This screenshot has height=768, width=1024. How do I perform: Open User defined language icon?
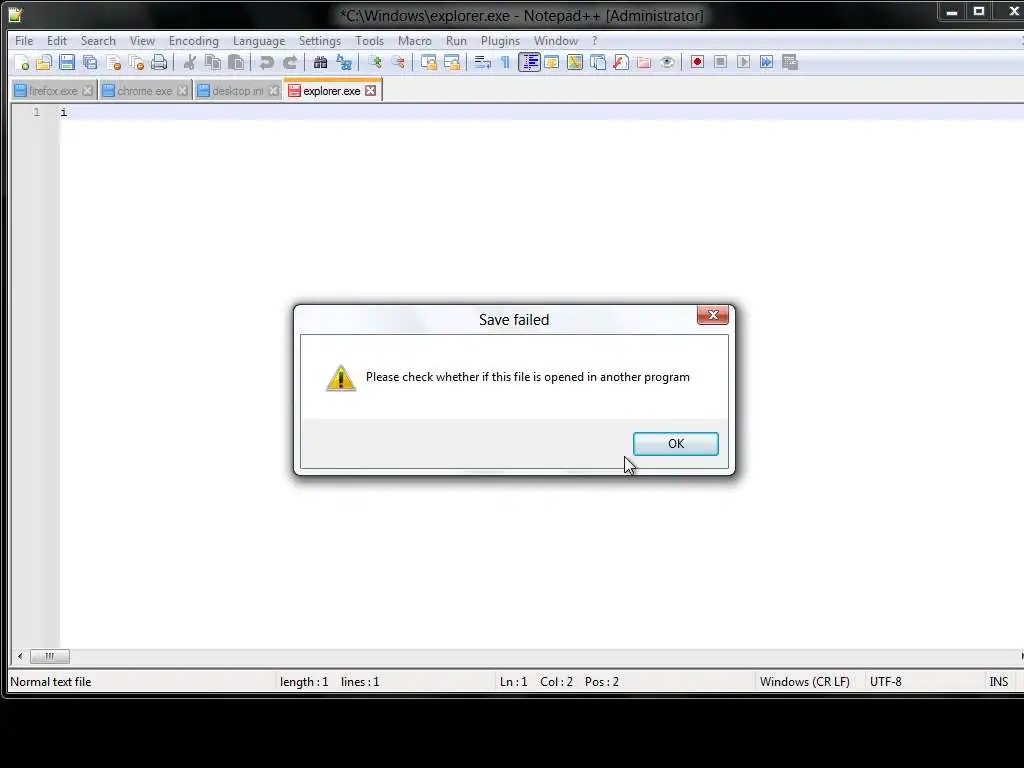point(552,63)
